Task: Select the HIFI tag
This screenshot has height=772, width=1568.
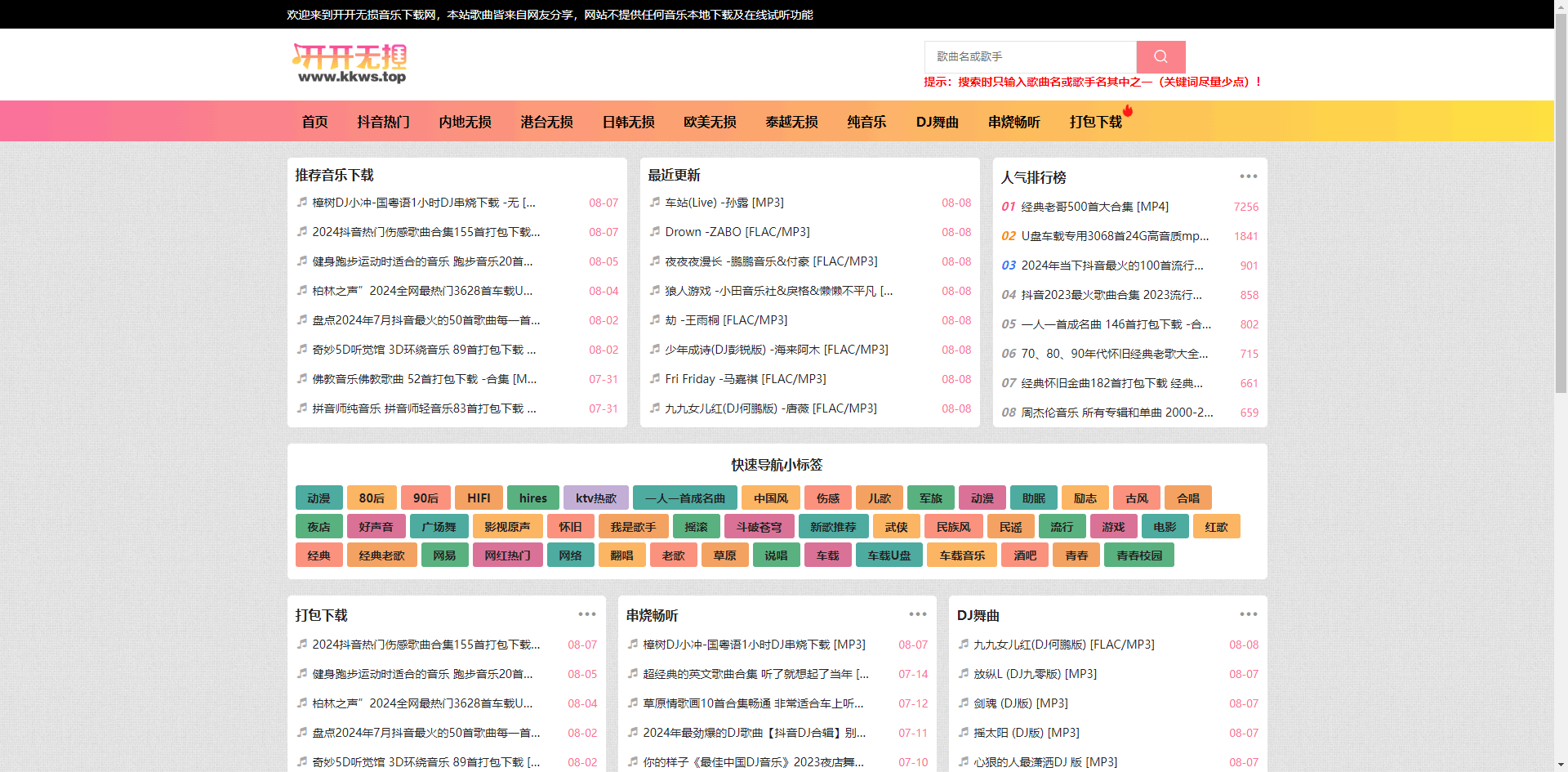Action: (x=479, y=498)
